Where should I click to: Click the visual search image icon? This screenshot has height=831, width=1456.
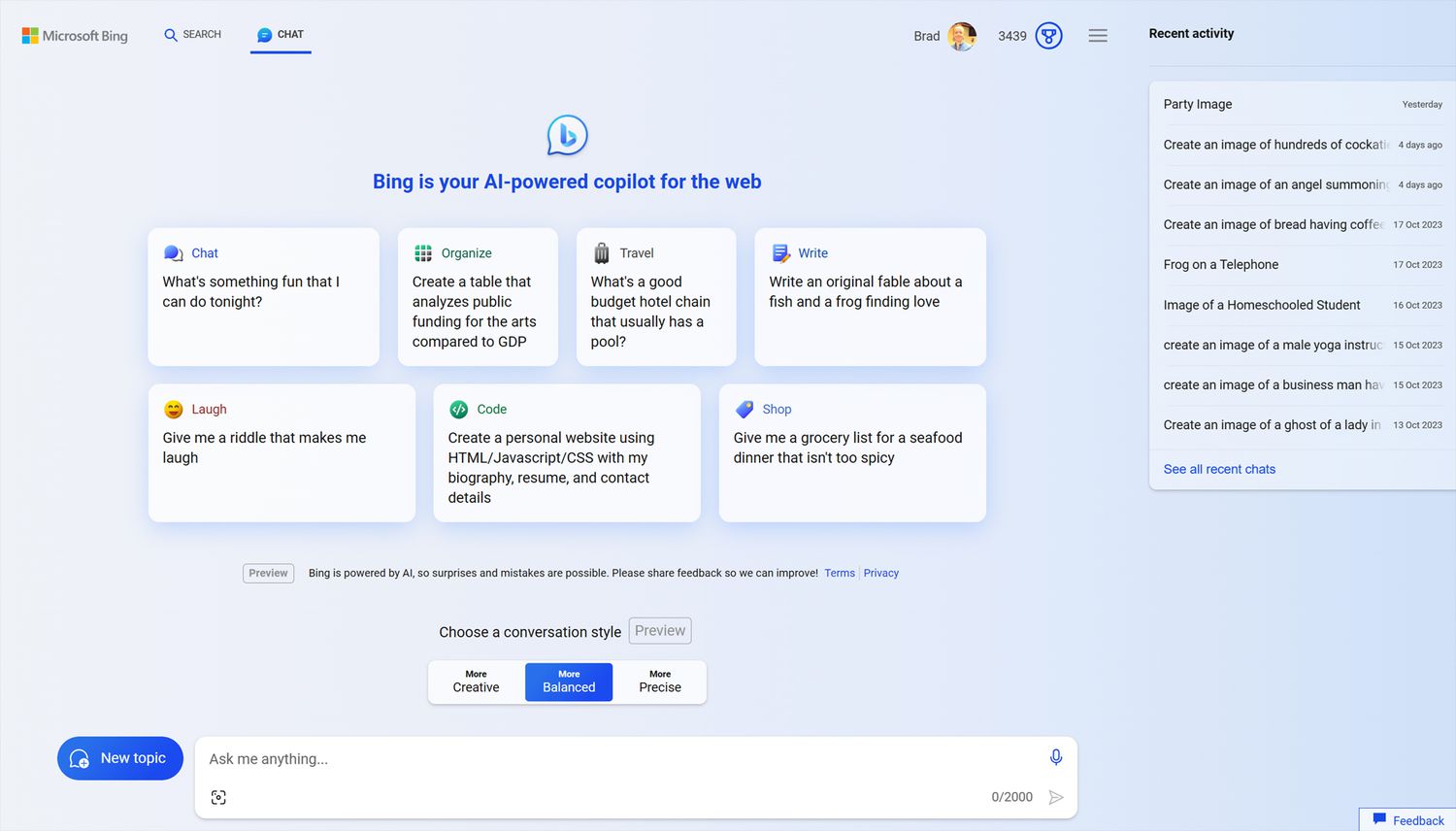218,797
